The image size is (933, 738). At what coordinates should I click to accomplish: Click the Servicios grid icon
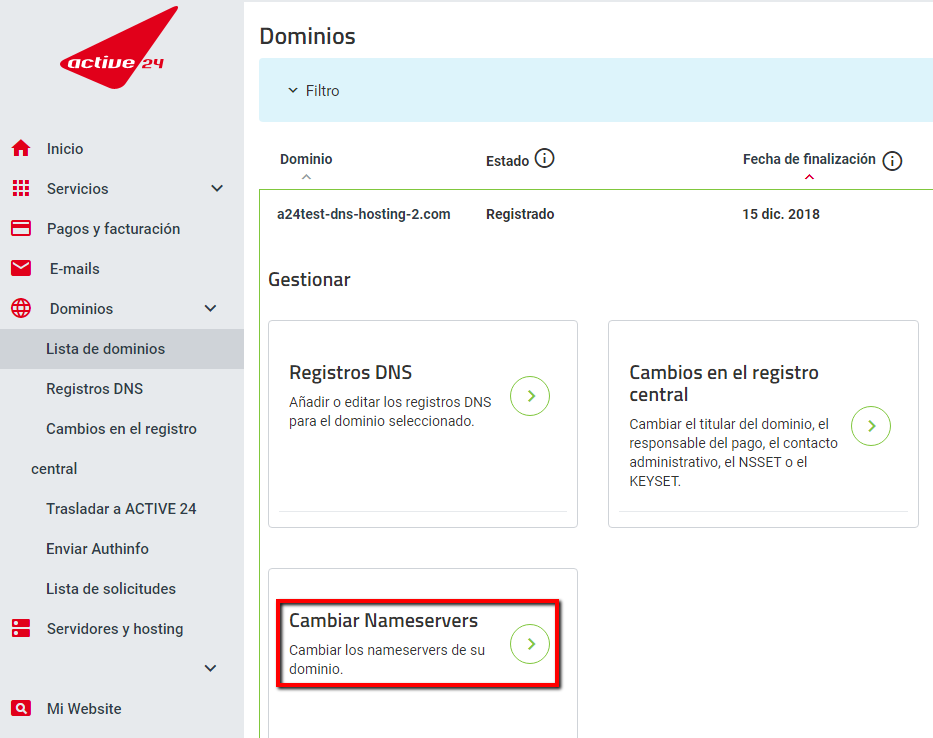tap(21, 188)
